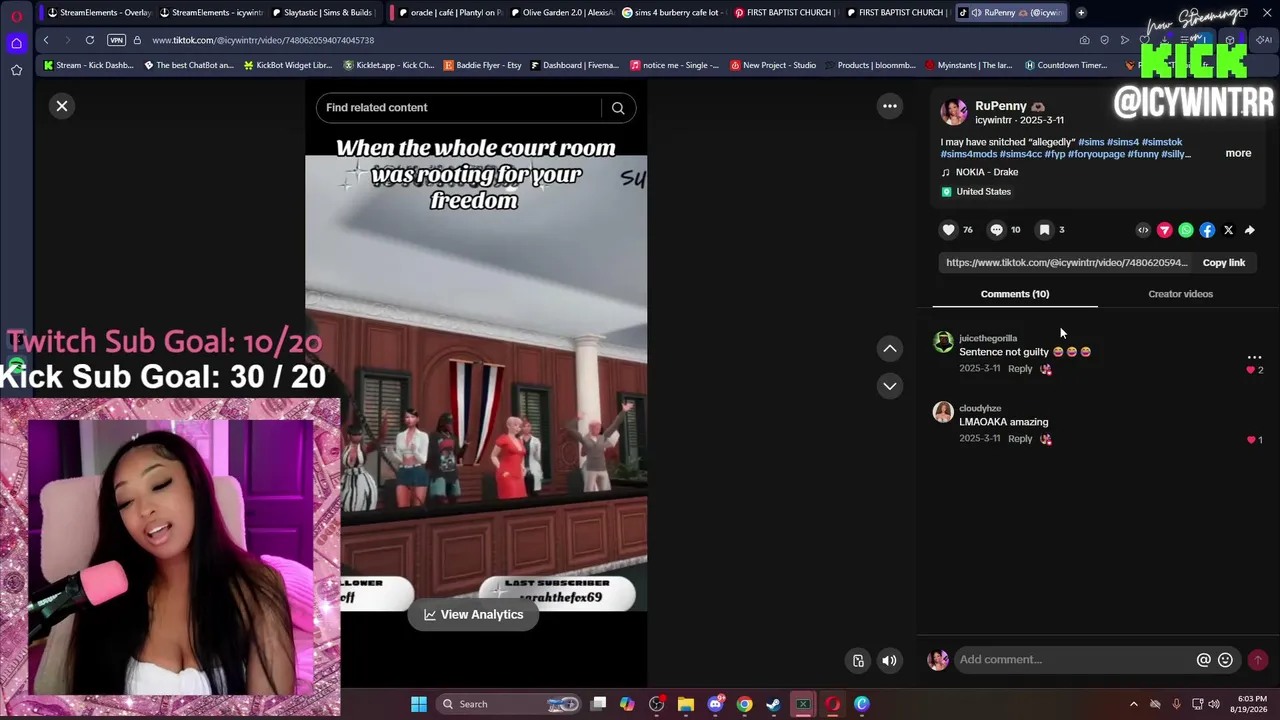Open juicethegorilla's profile picture
Screen dimensions: 1280x720
click(943, 344)
